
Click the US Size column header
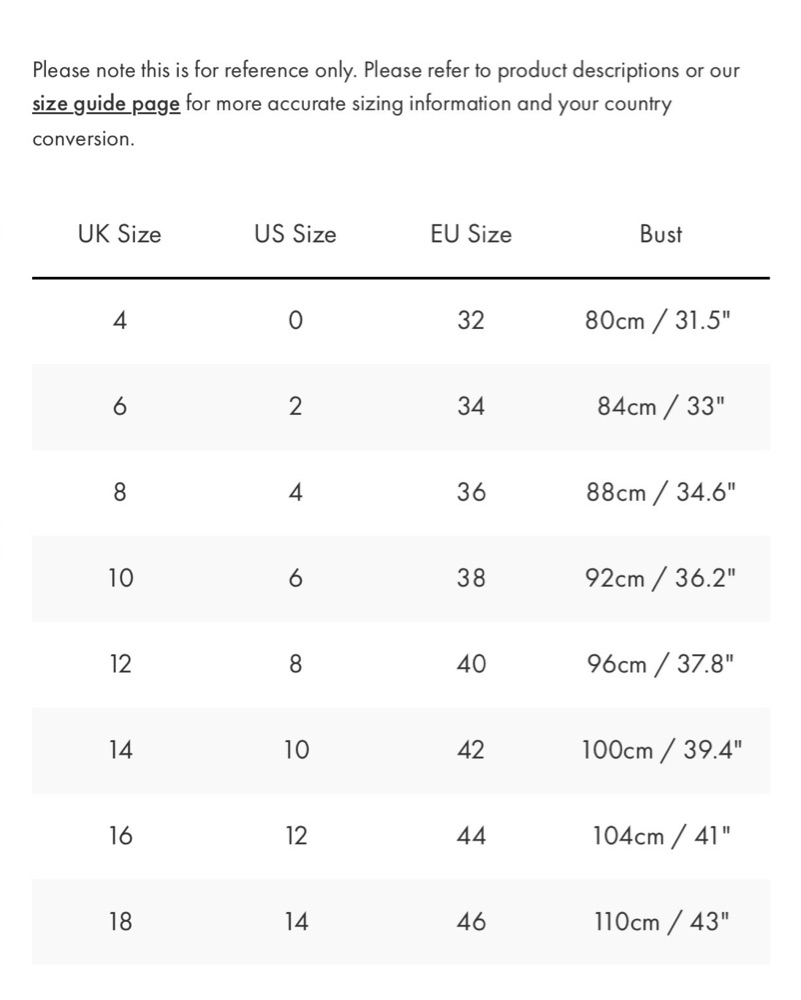click(x=295, y=234)
